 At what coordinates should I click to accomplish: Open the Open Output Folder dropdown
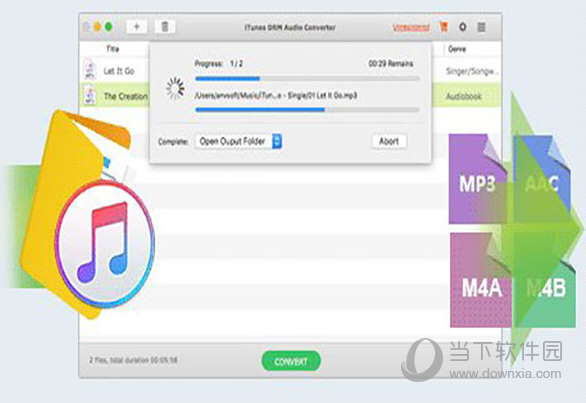click(x=238, y=141)
